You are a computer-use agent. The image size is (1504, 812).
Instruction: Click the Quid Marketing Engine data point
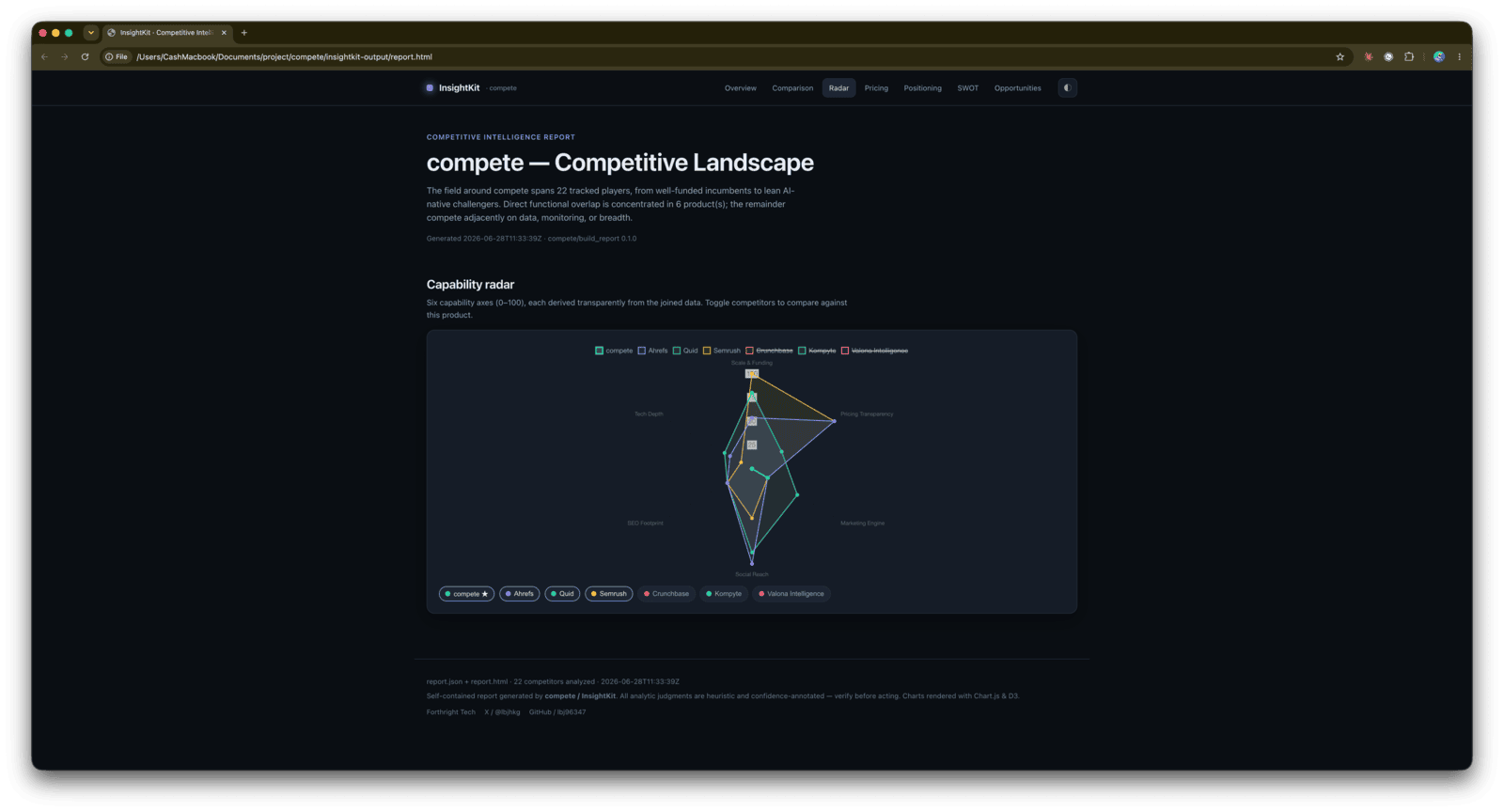click(797, 495)
